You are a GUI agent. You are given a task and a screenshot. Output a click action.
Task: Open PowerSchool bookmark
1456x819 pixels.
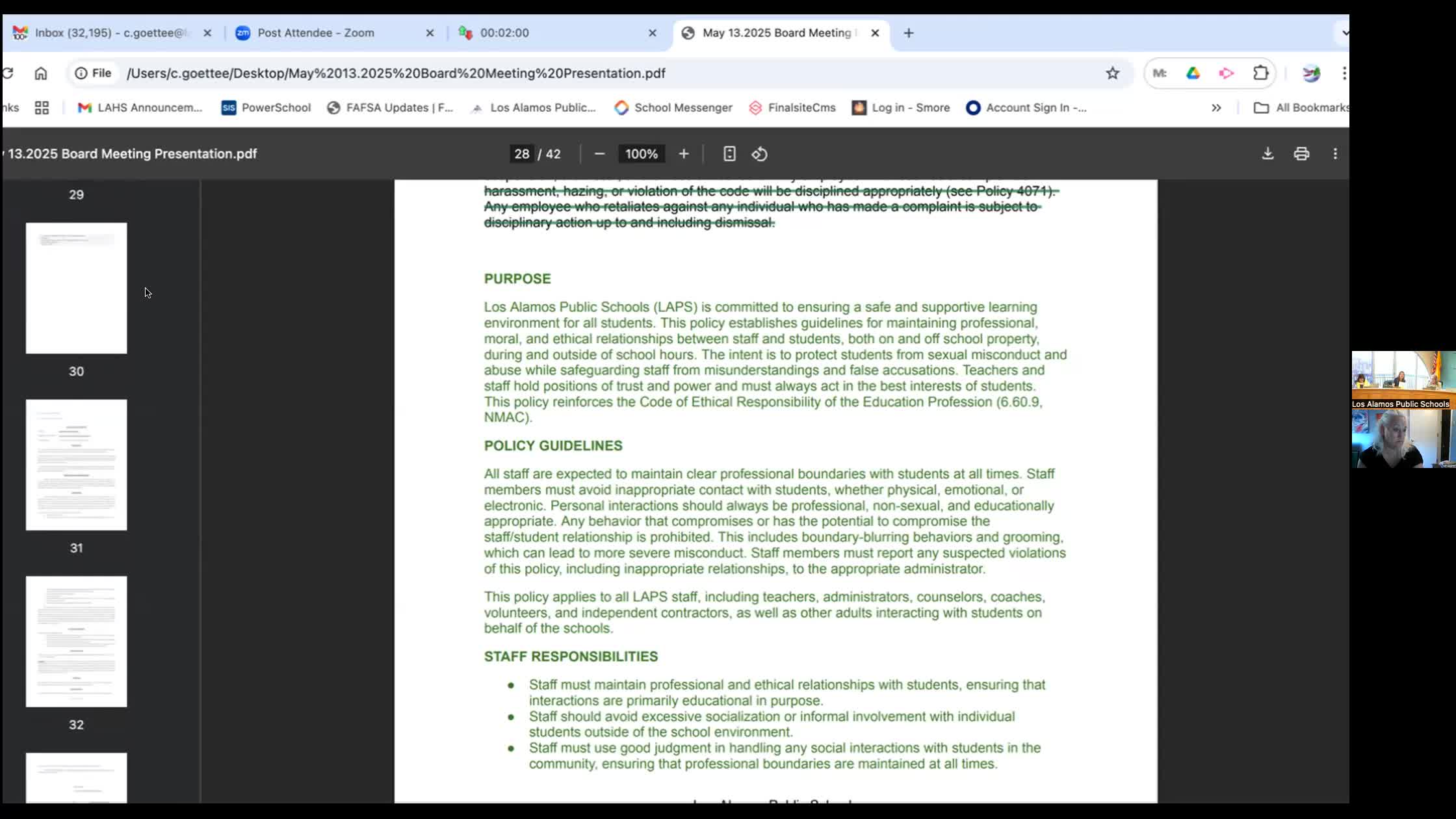[266, 108]
